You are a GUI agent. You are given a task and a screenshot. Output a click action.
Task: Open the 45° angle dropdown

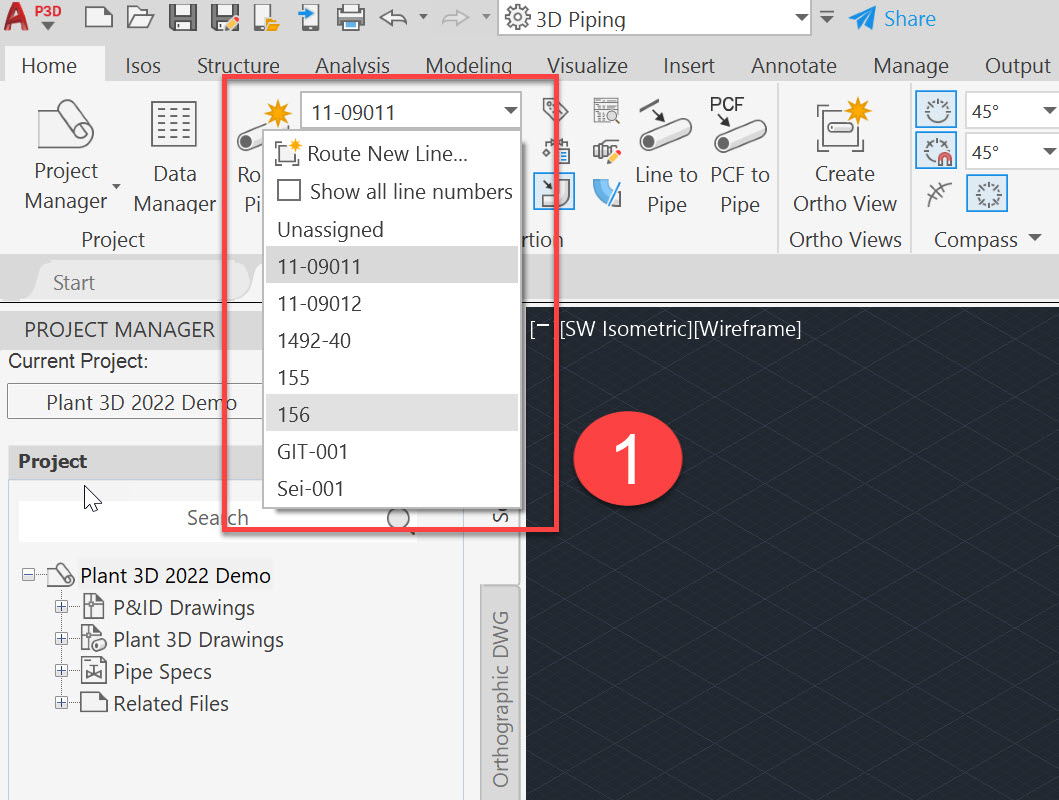coord(1048,109)
